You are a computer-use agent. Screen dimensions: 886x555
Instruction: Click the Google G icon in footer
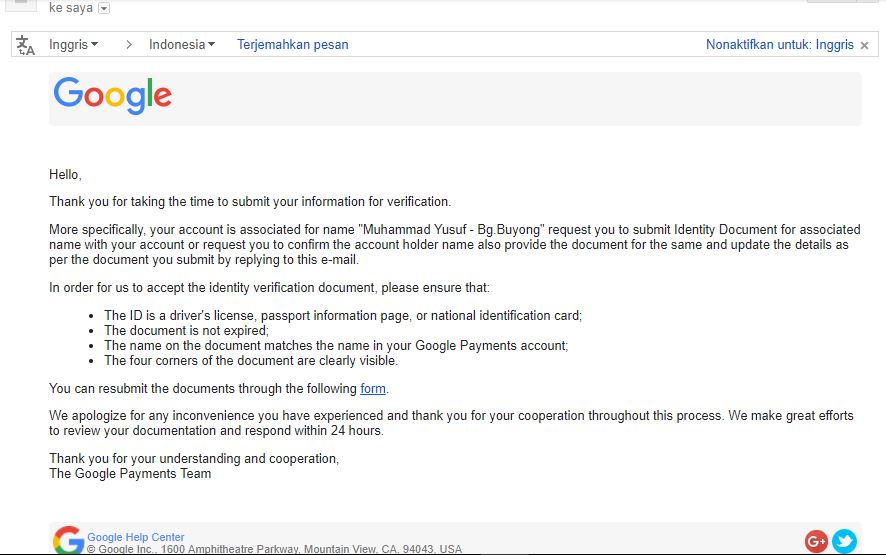(x=68, y=540)
